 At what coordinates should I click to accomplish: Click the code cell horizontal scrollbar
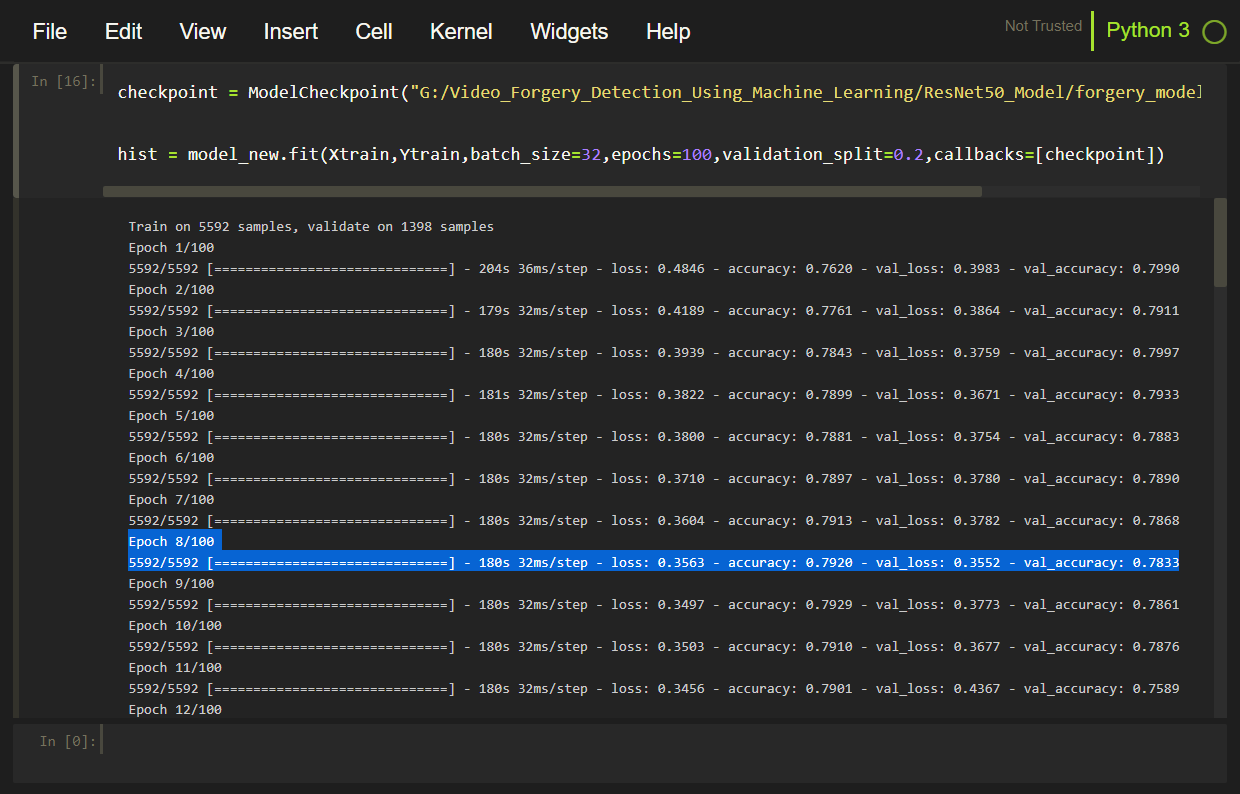pos(542,191)
